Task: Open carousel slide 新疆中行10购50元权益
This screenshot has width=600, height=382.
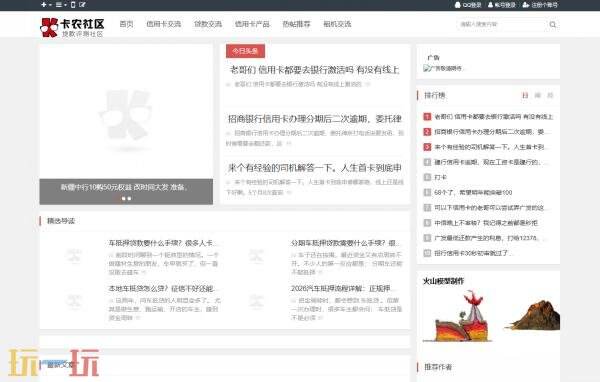Action: click(x=124, y=187)
